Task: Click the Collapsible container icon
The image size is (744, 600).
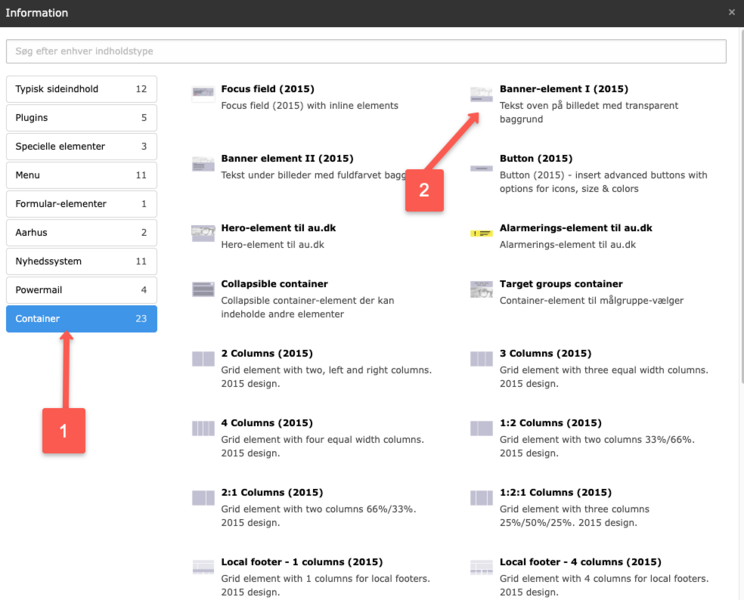Action: coord(203,289)
